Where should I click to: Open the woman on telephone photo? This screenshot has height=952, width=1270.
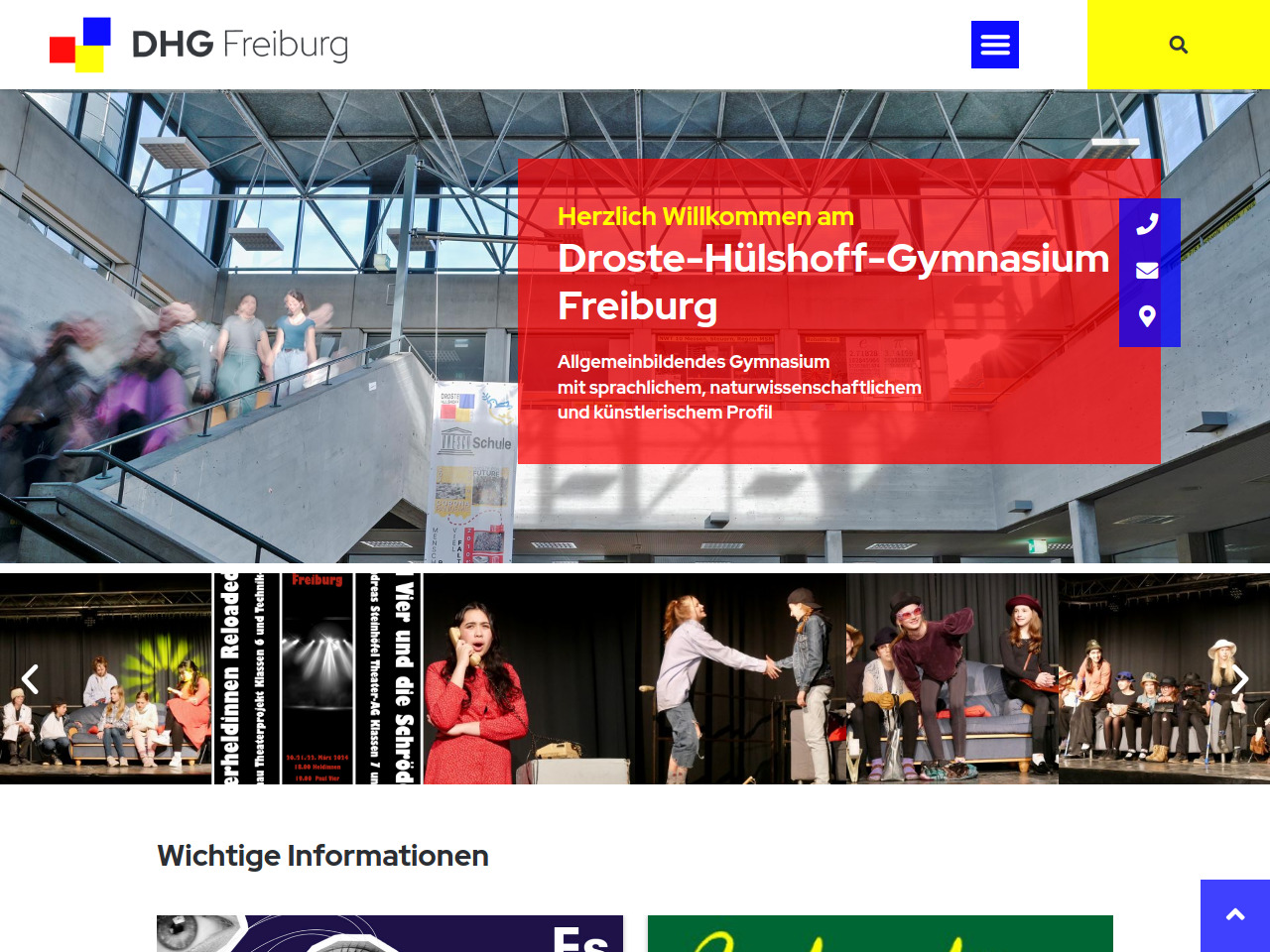pyautogui.click(x=529, y=679)
